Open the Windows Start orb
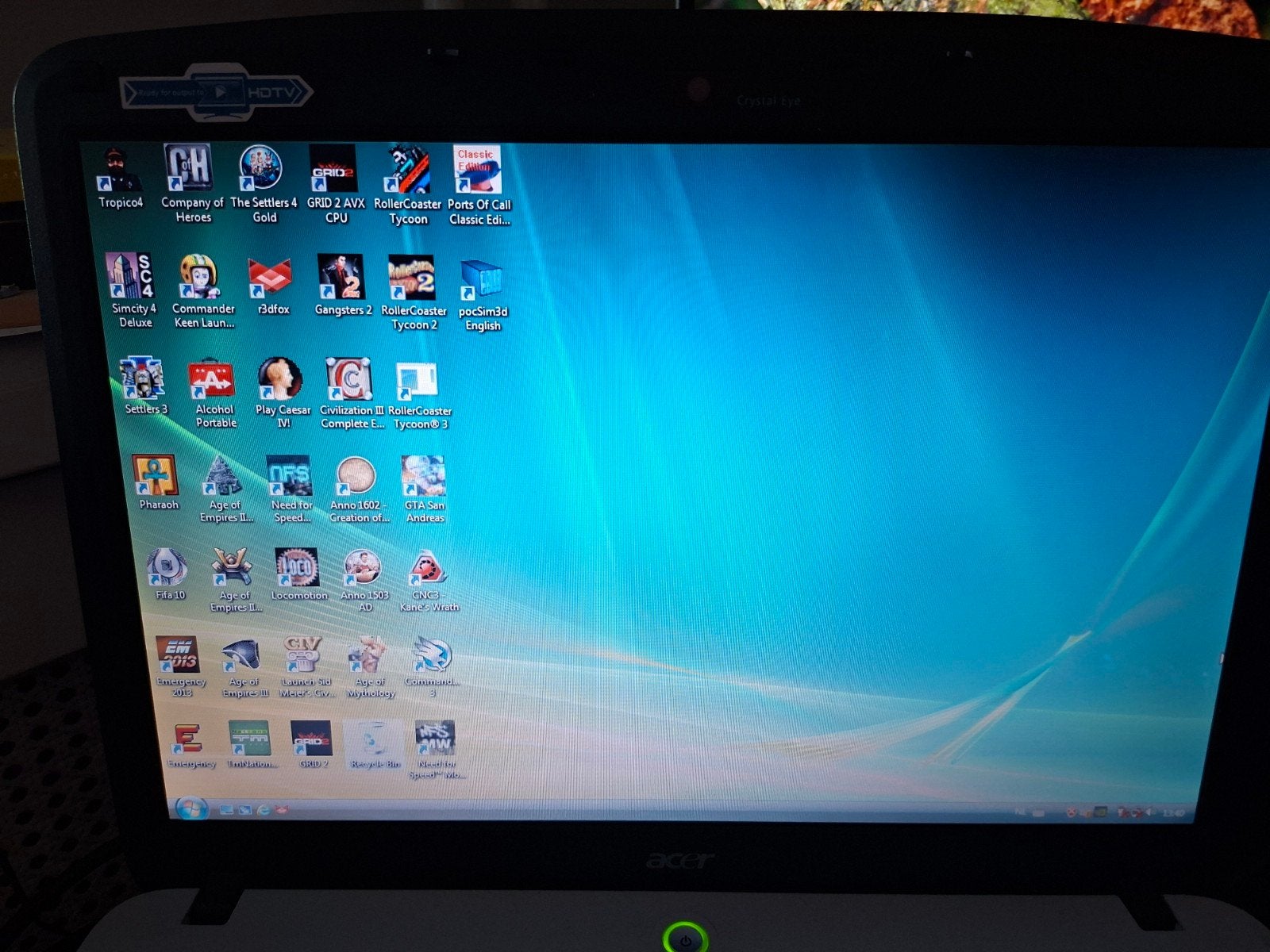1270x952 pixels. click(191, 808)
